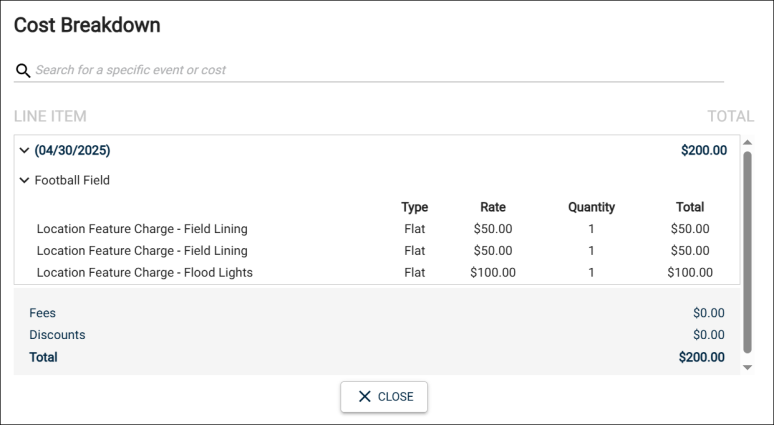This screenshot has height=425, width=774.
Task: Click the $100.00 Flood Lights rate value
Action: pos(492,272)
